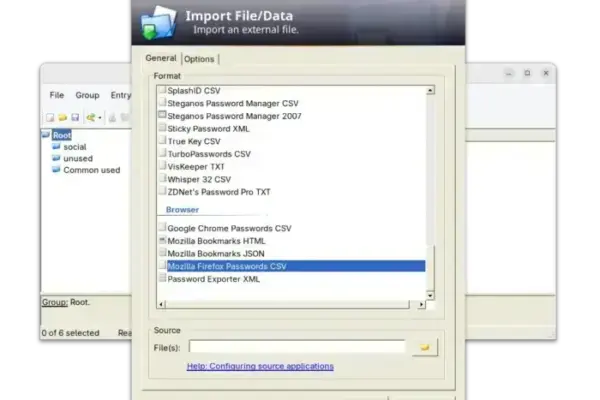
Task: Select Steganos Password Manager 2007 icon
Action: (162, 115)
